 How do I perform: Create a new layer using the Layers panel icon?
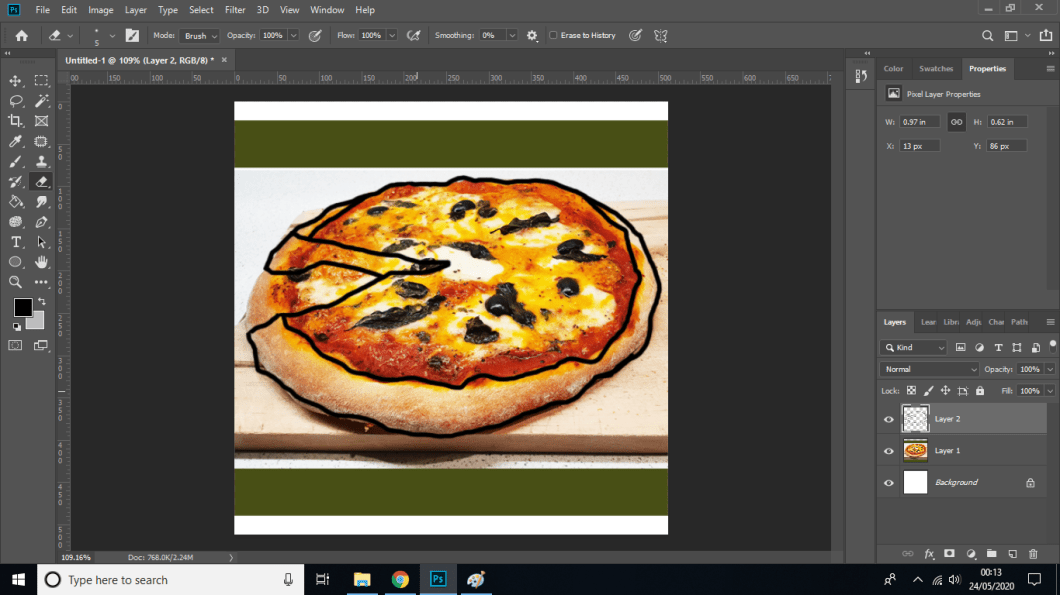point(1013,553)
